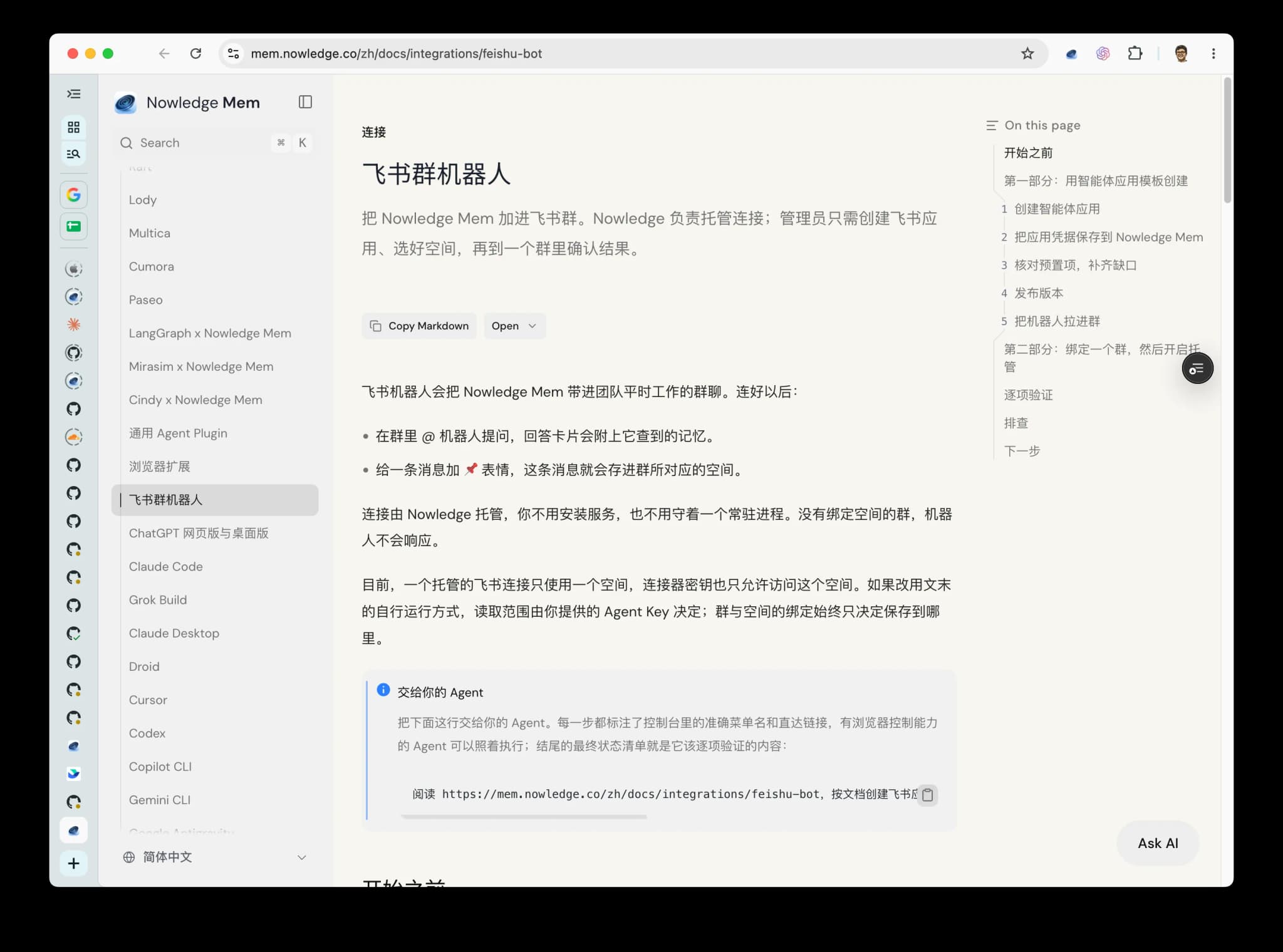Switch to the Google pinned tab
The height and width of the screenshot is (952, 1283).
coord(74,195)
